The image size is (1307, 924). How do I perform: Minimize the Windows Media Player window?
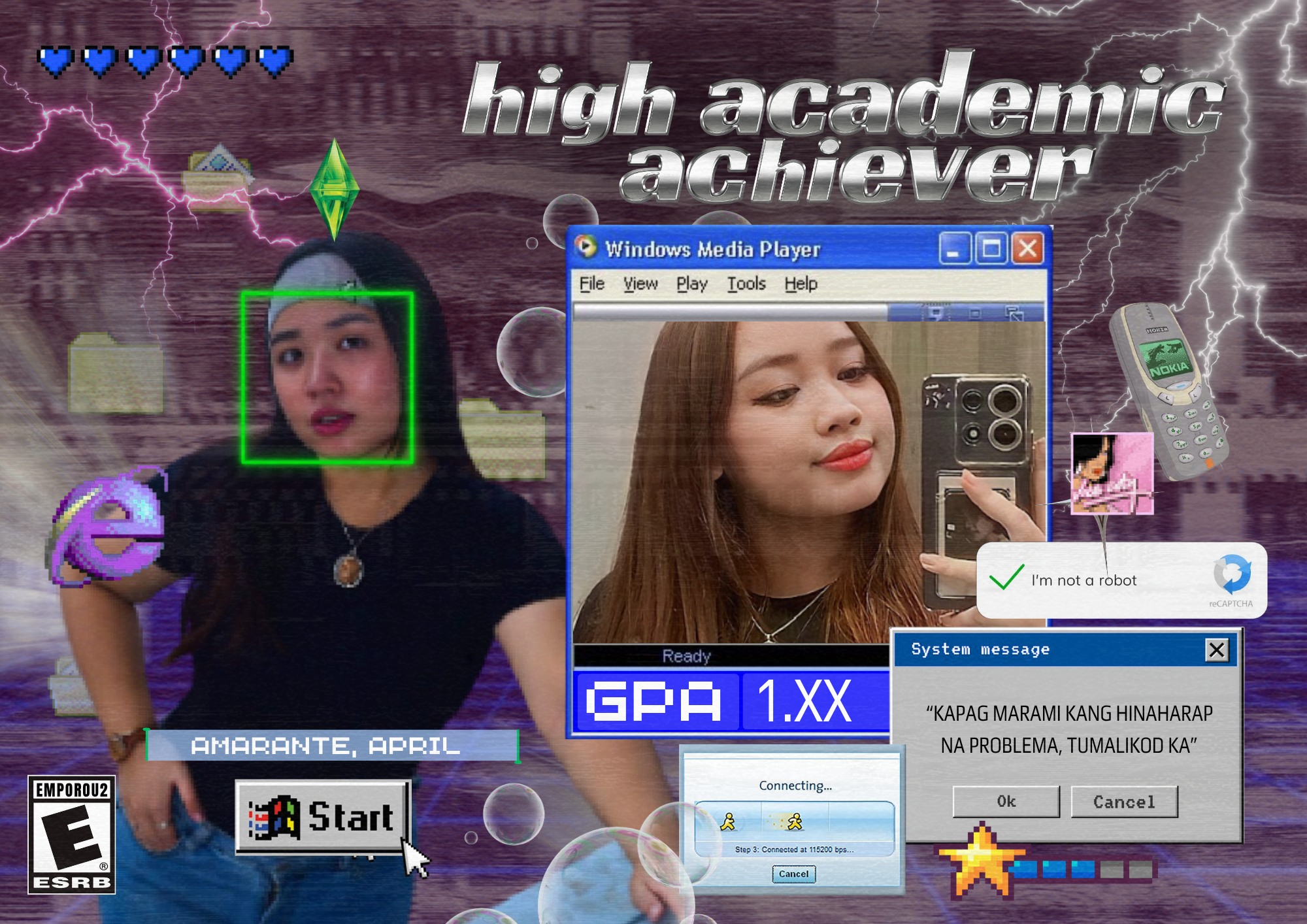(x=955, y=249)
